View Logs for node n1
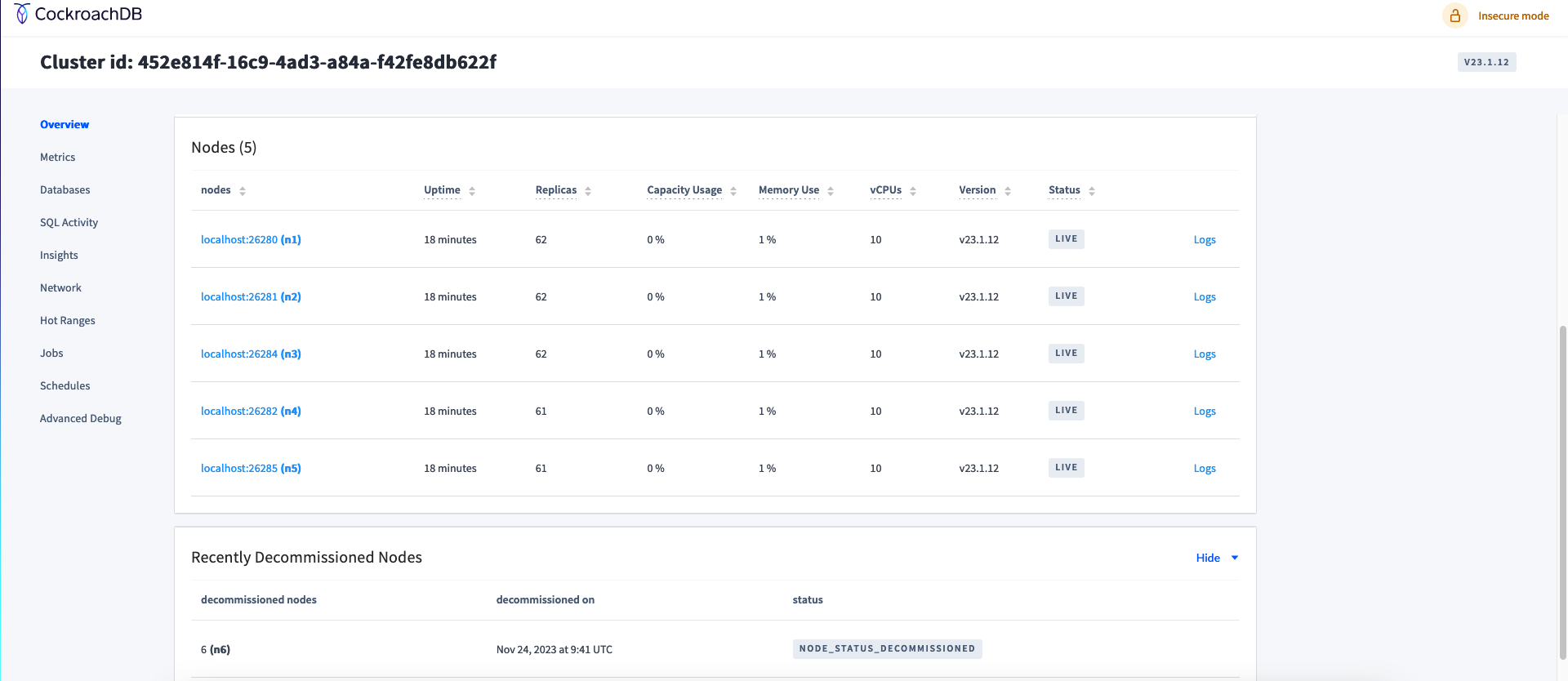Image resolution: width=1568 pixels, height=681 pixels. tap(1205, 239)
